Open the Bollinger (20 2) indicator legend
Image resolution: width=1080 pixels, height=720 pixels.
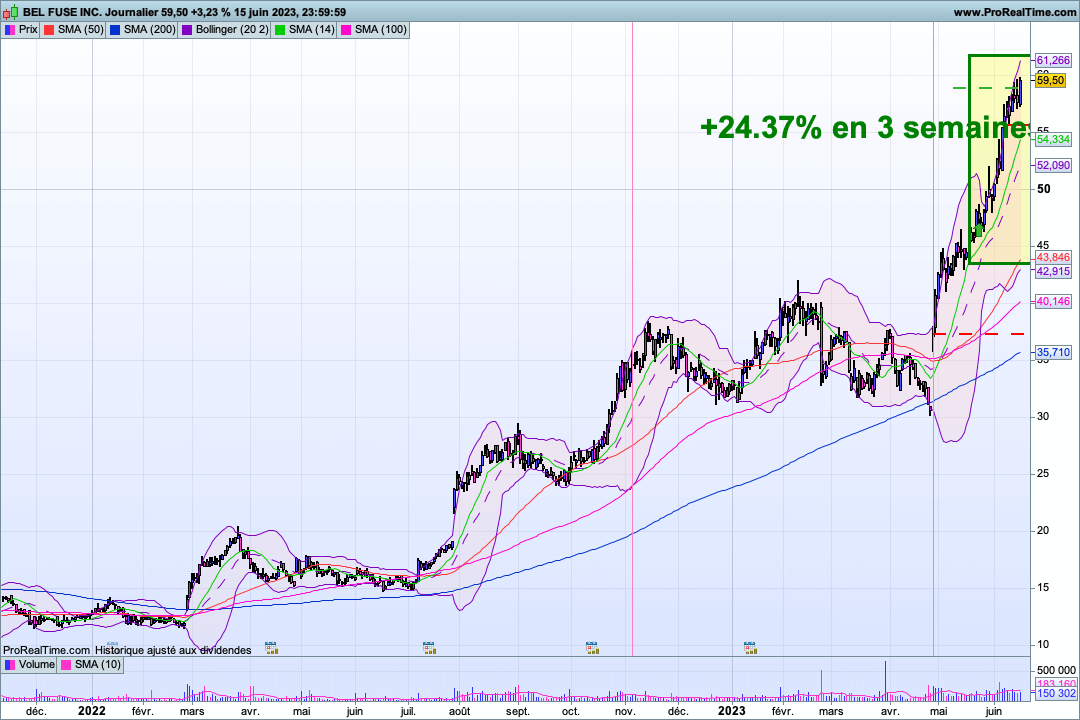click(x=225, y=30)
